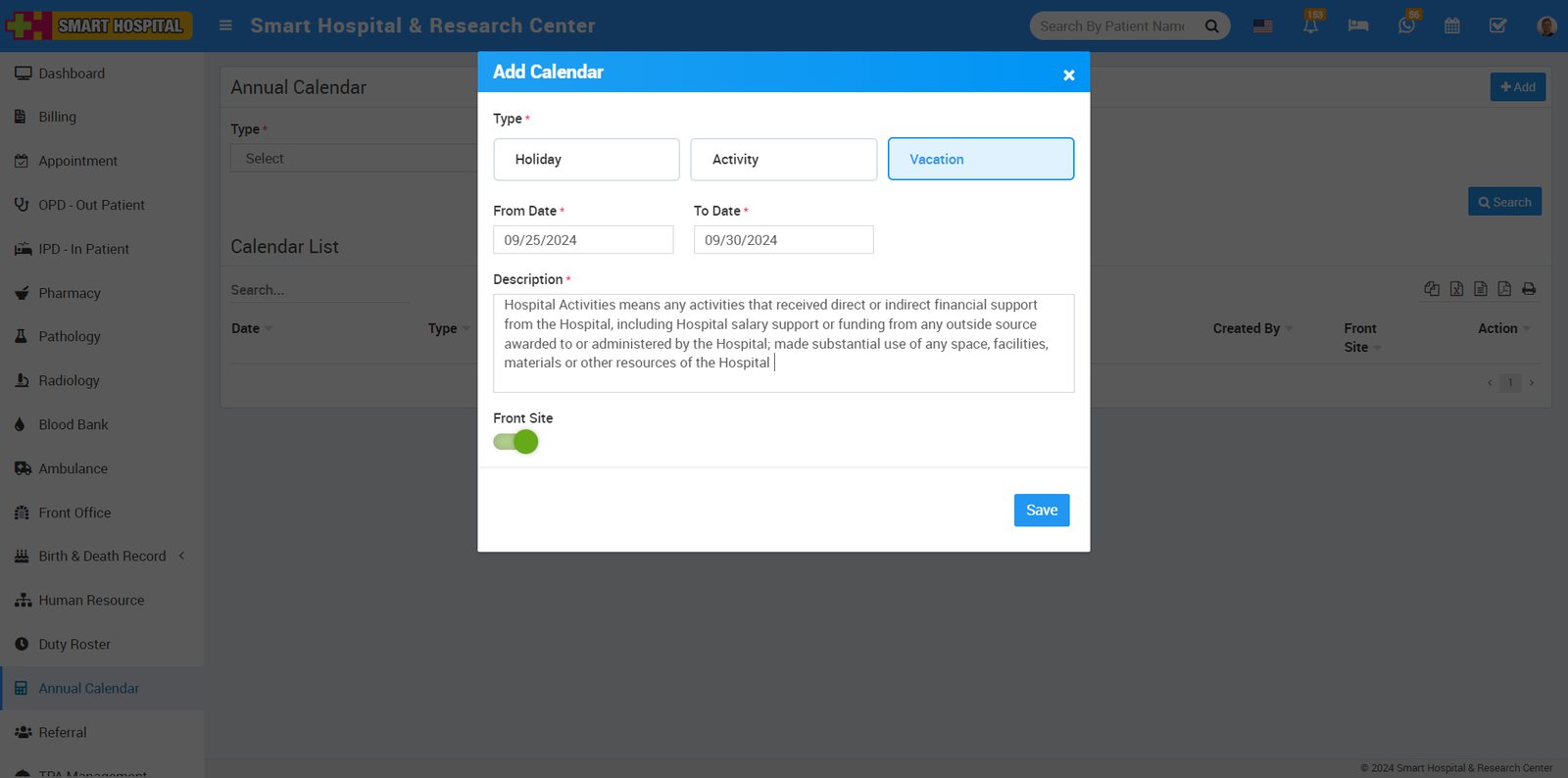Click the From Date input field
Viewport: 1568px width, 778px height.
point(583,240)
